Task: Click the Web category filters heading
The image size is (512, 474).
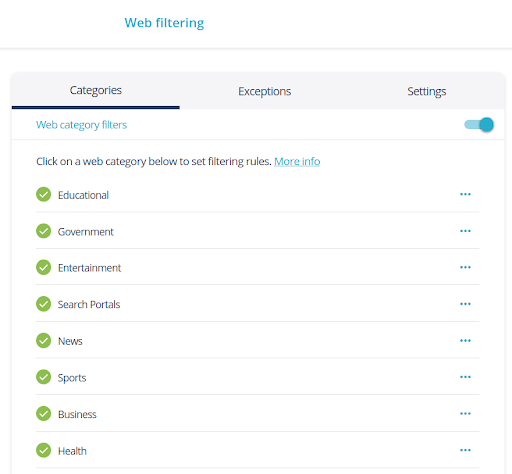Action: [x=81, y=125]
